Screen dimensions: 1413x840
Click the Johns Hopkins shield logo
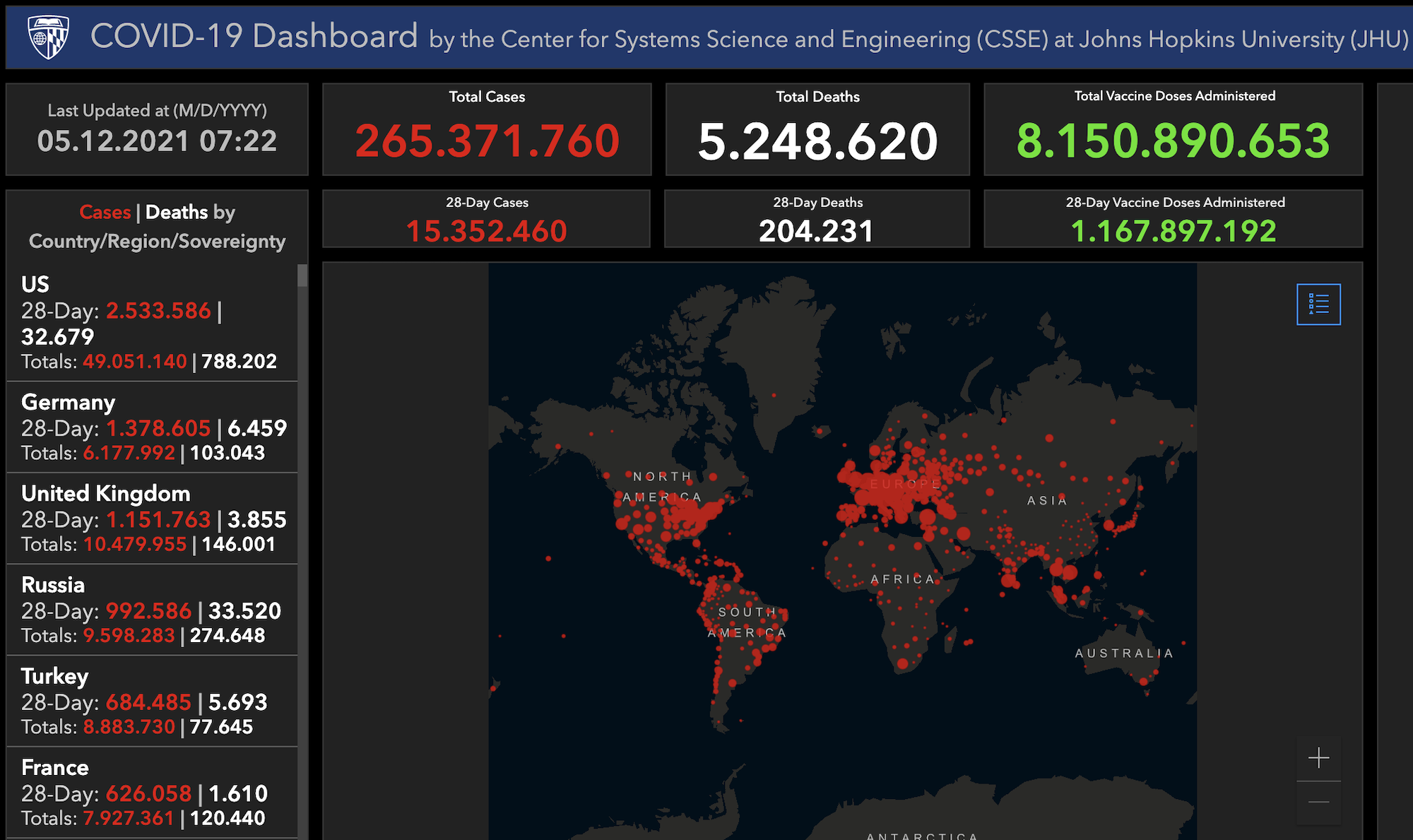click(x=48, y=37)
